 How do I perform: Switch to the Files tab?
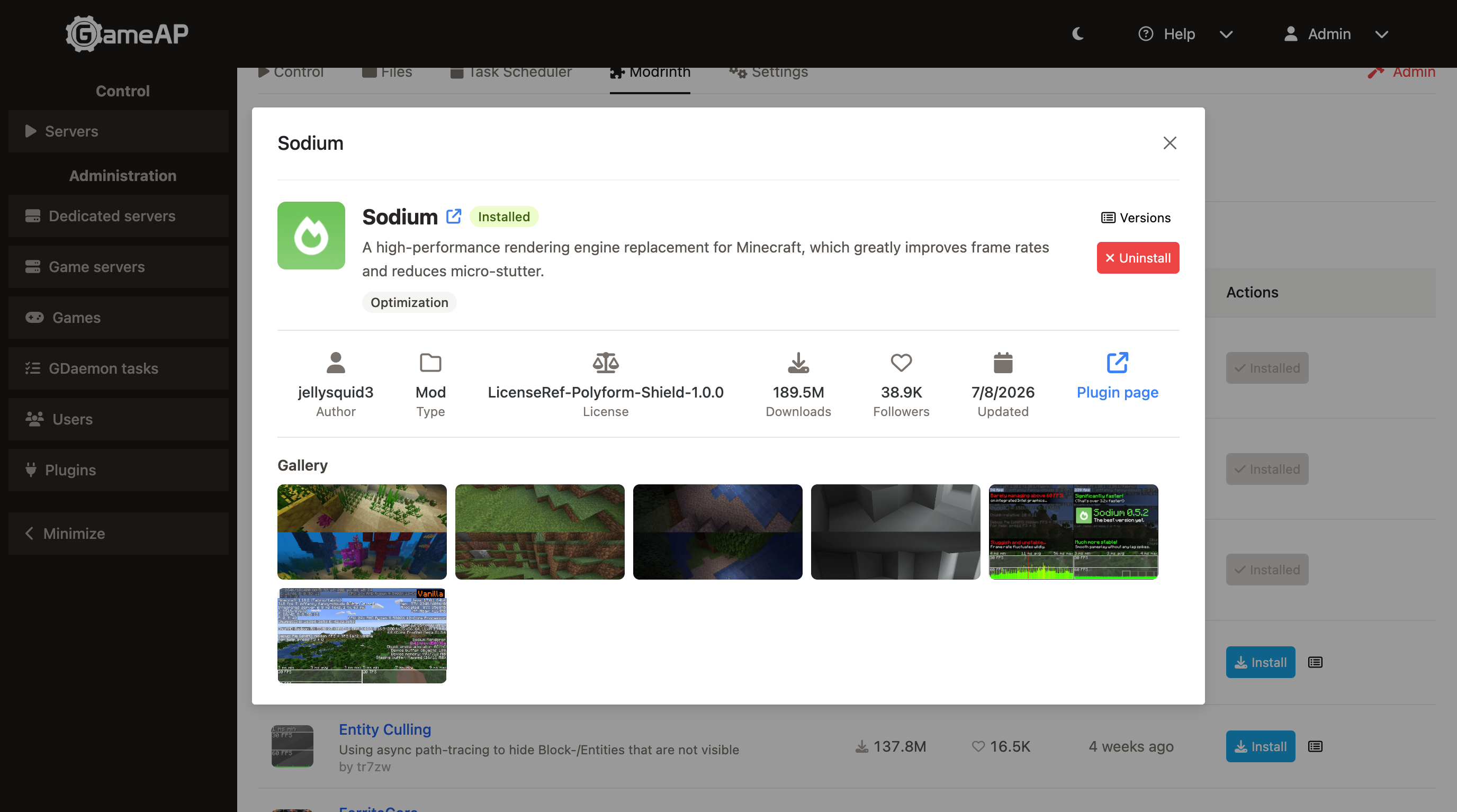pyautogui.click(x=387, y=73)
